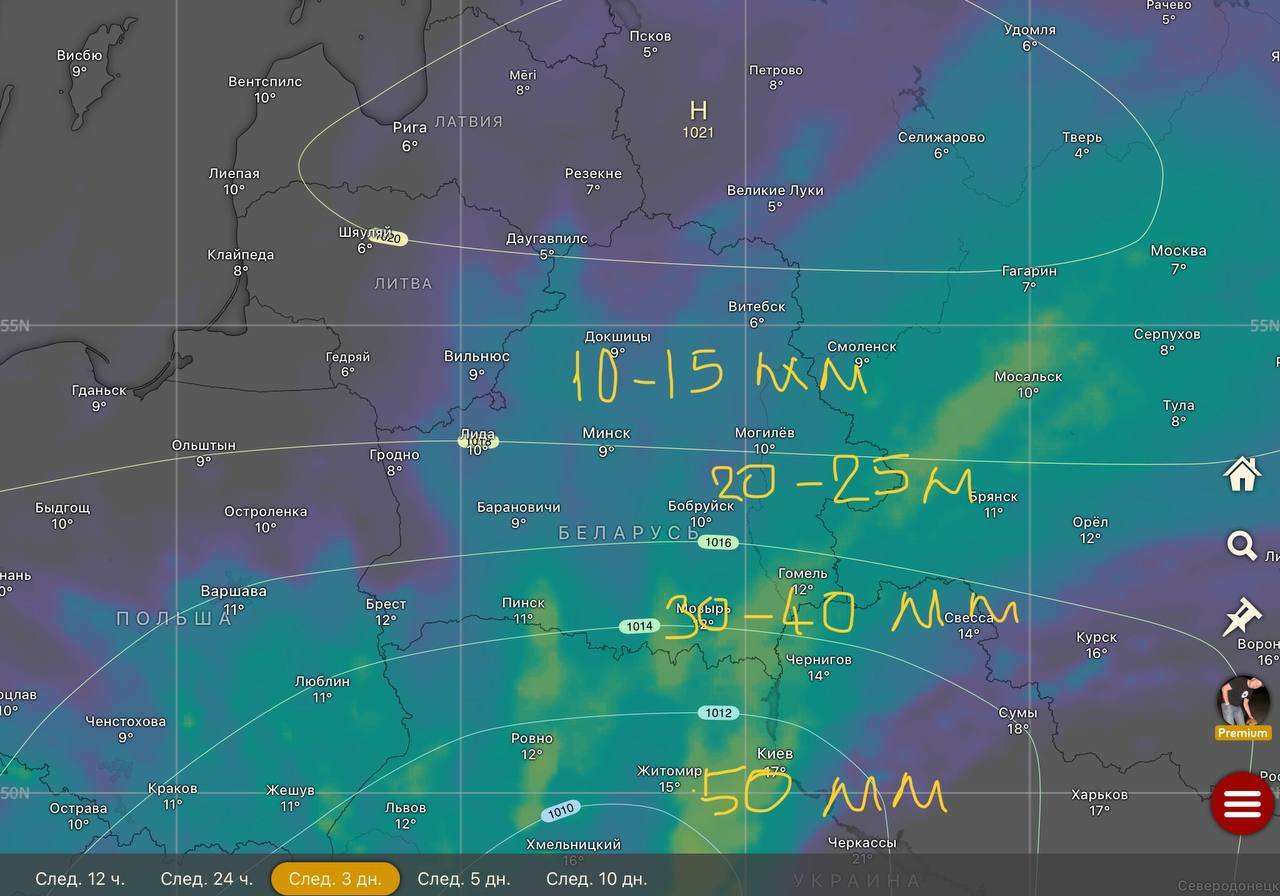The width and height of the screenshot is (1280, 896).
Task: Click the Москва city label
Action: [1178, 250]
